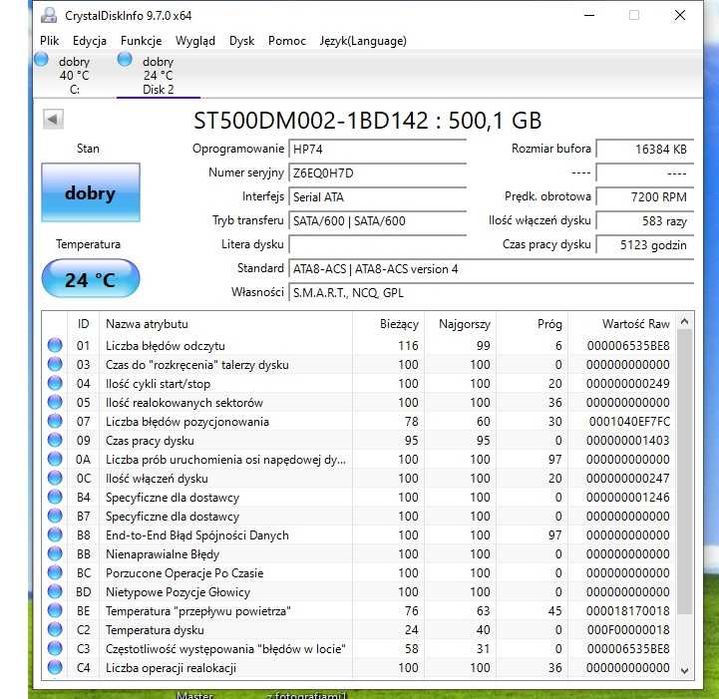Screen dimensions: 719x699
Task: Click raw value 0001040EF7FC
Action: pyautogui.click(x=629, y=421)
